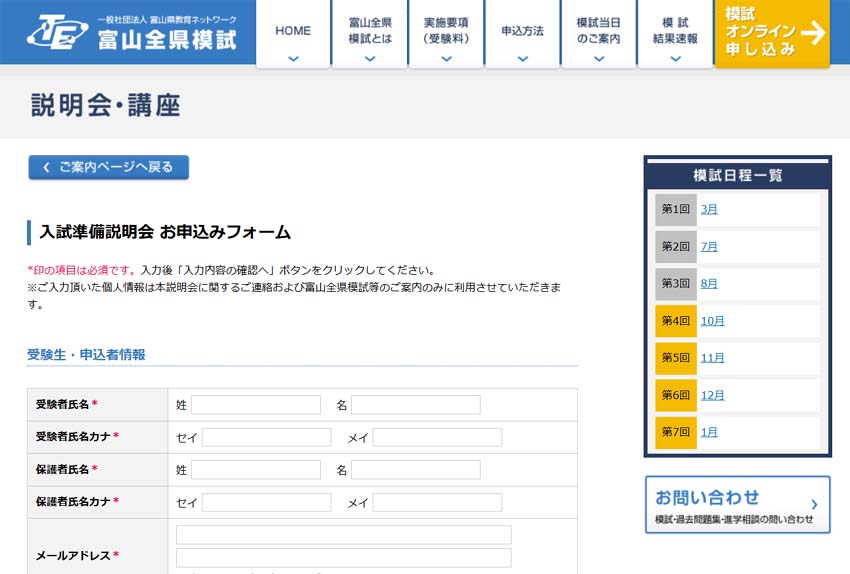Go back via ご案内ページへ戻る button

109,167
